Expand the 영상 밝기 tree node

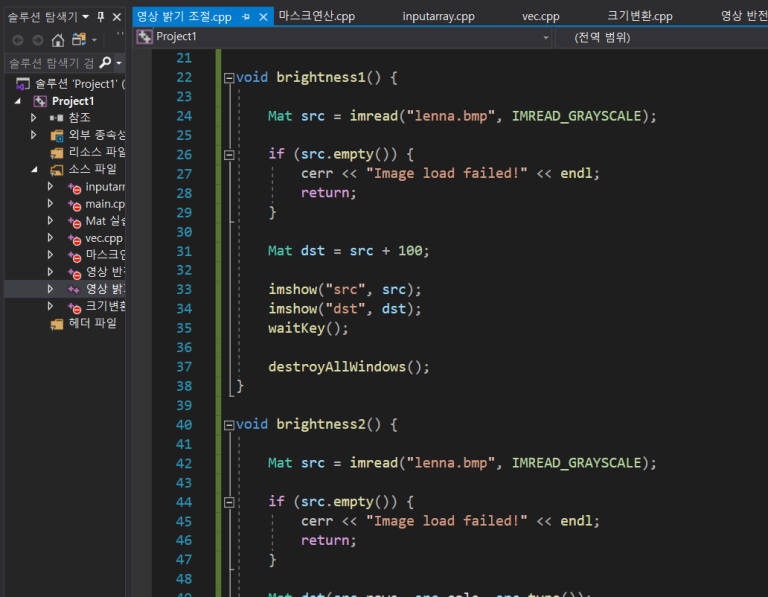point(50,288)
